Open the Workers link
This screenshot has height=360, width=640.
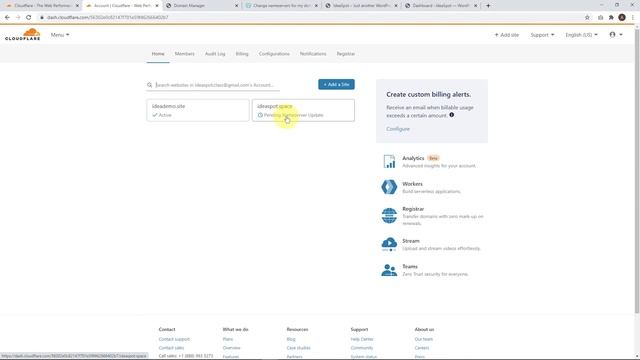point(412,184)
